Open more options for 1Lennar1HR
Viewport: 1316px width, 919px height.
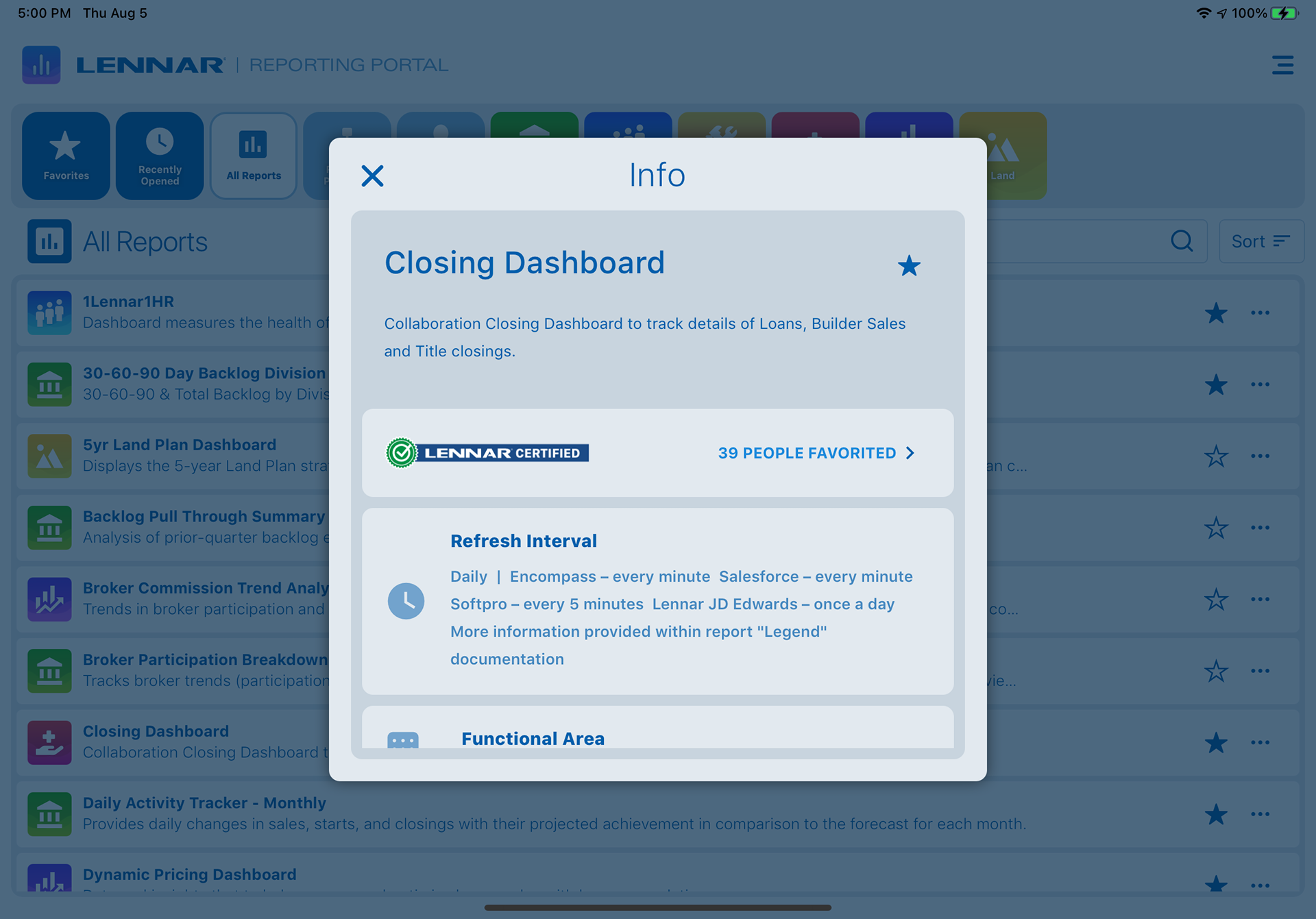pos(1260,313)
